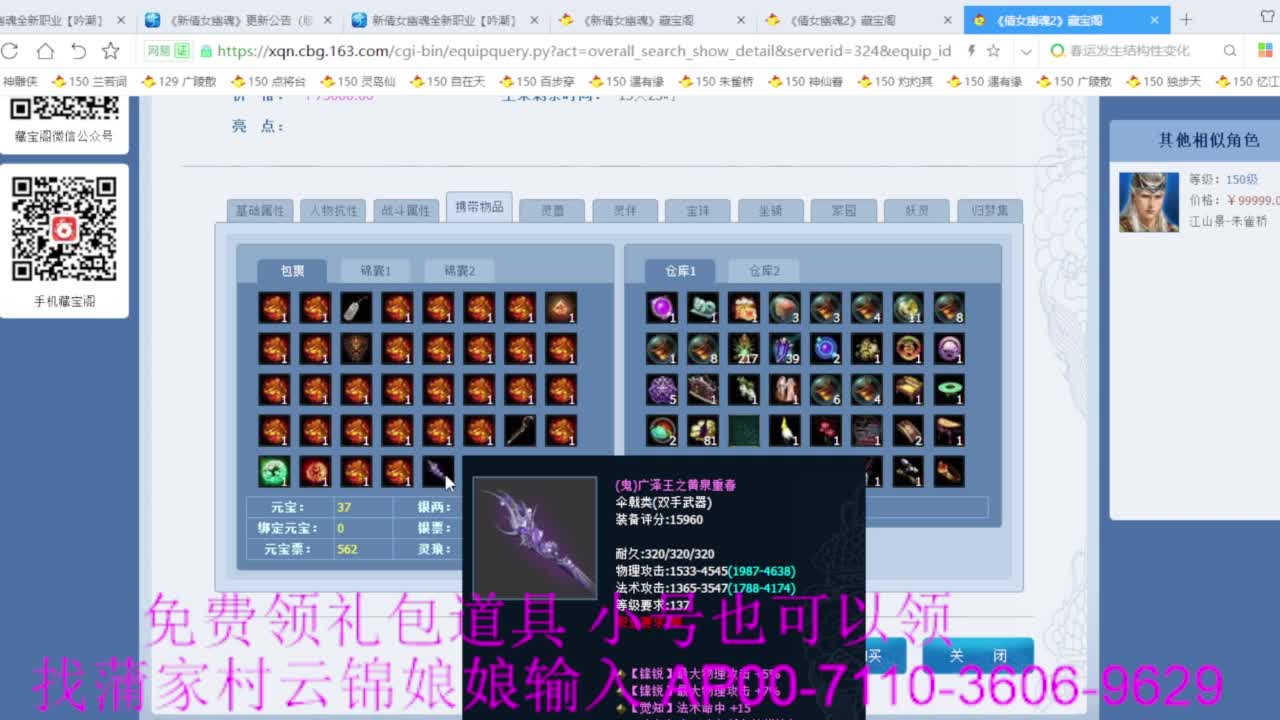1280x720 pixels.
Task: Select the purple spear weapon in 包裹
Action: point(438,472)
